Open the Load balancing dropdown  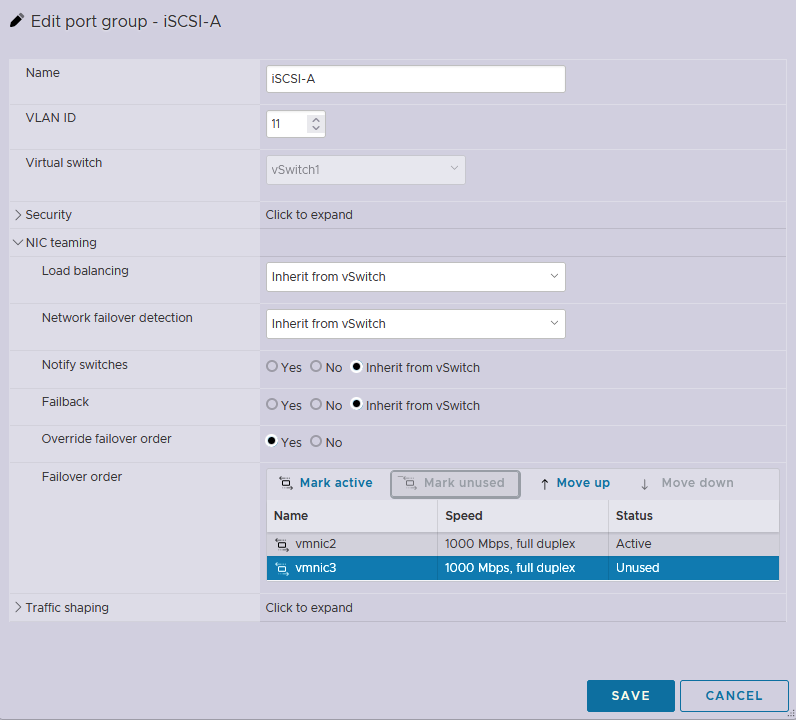(415, 277)
